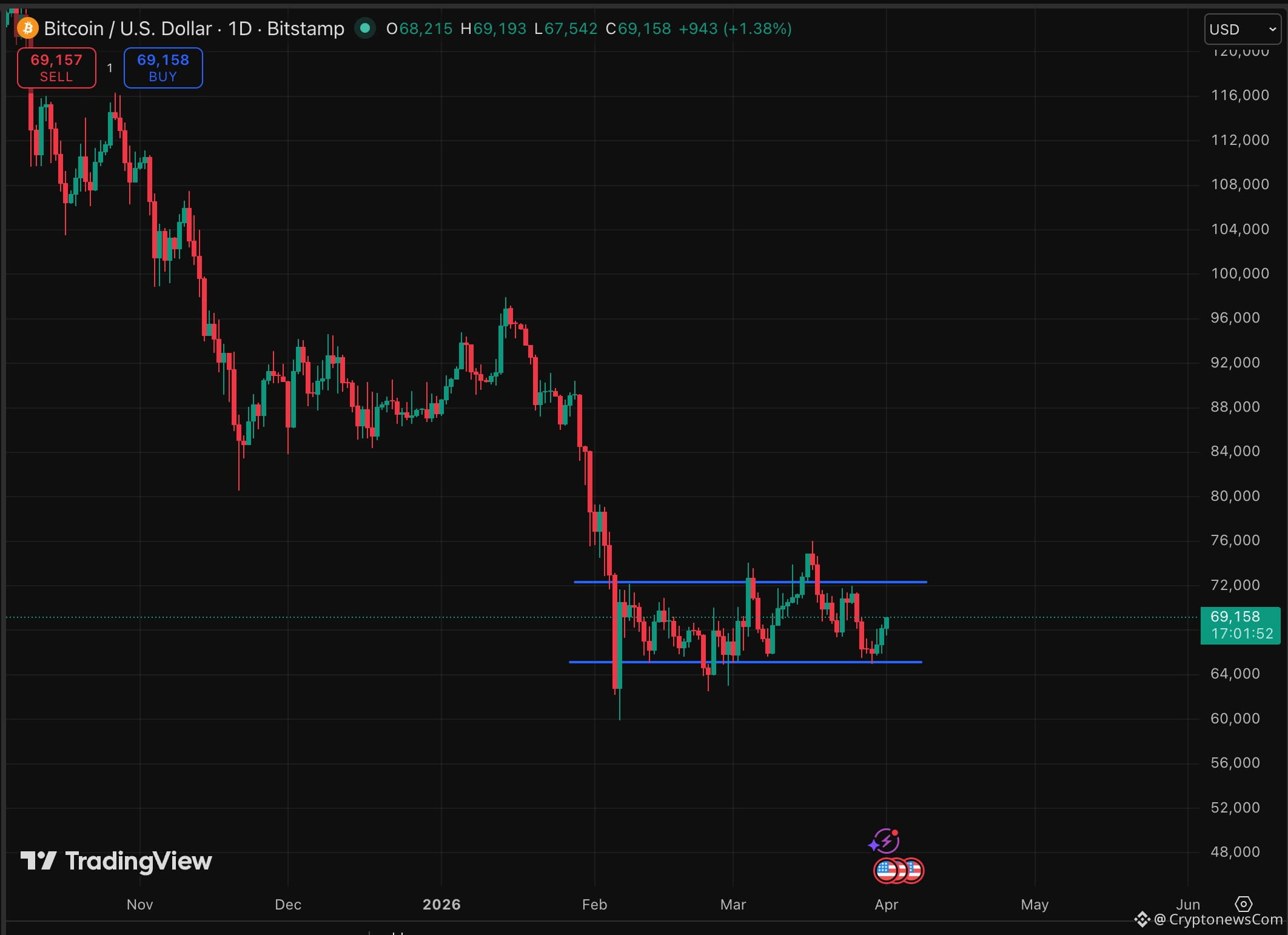Open the USD currency dropdown
This screenshot has width=1288, height=935.
pyautogui.click(x=1242, y=29)
